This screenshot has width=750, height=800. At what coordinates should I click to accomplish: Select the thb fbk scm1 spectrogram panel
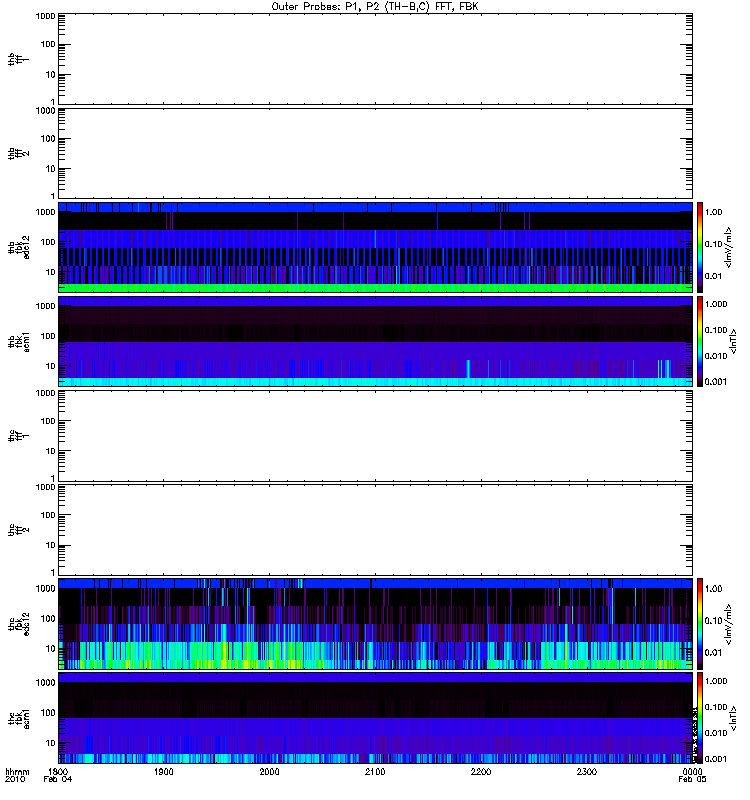(x=376, y=341)
